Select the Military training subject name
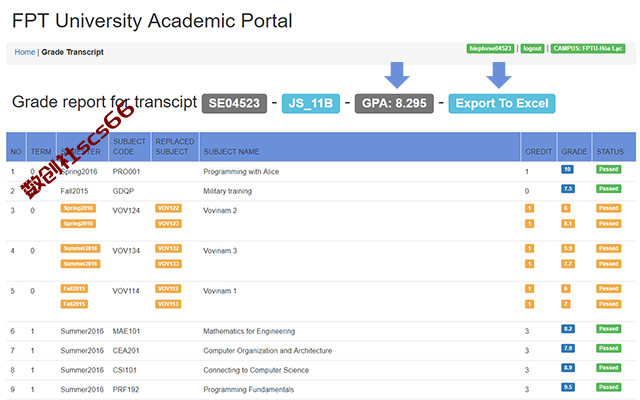 point(227,191)
